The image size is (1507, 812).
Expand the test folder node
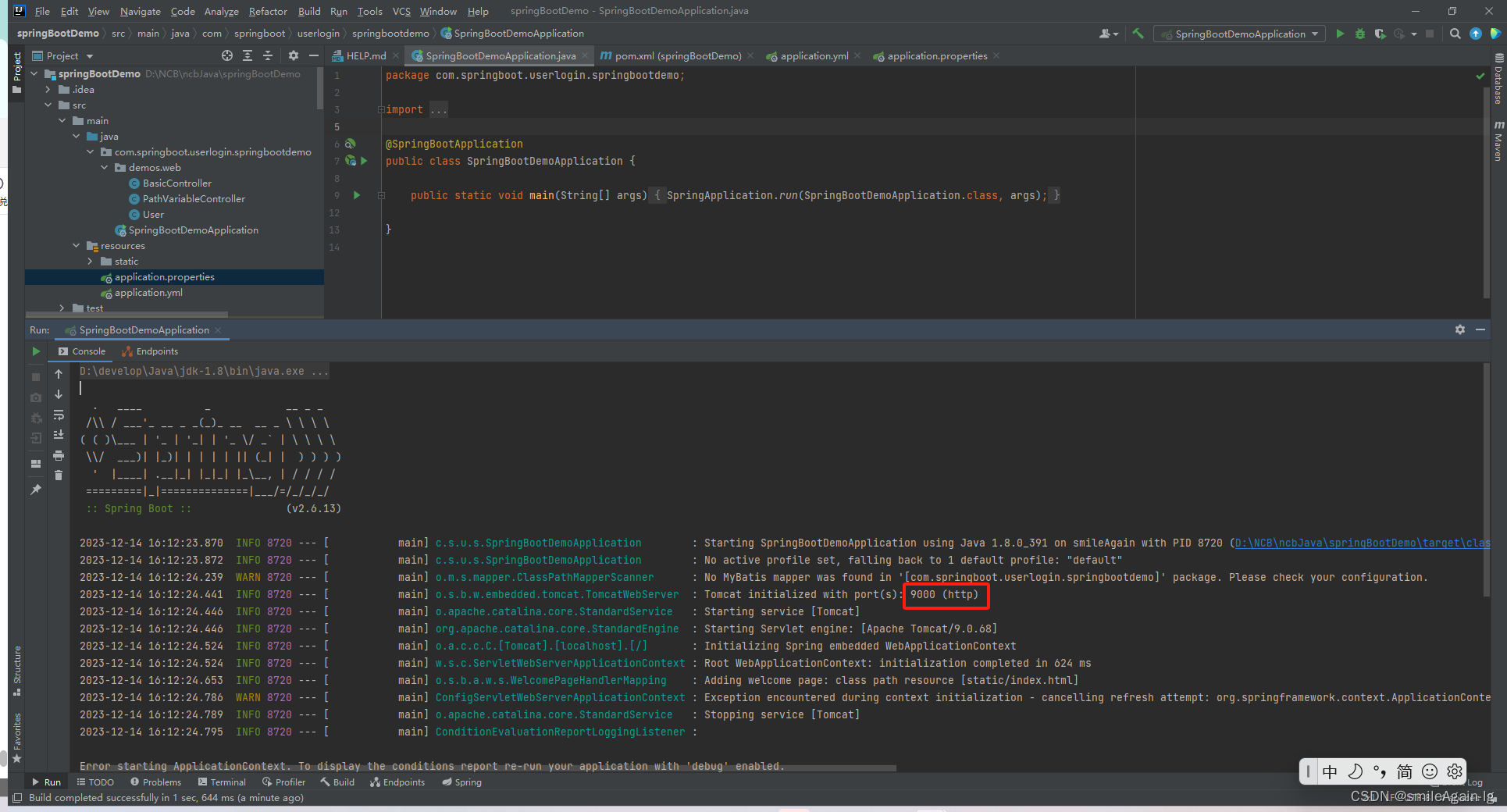pyautogui.click(x=62, y=308)
